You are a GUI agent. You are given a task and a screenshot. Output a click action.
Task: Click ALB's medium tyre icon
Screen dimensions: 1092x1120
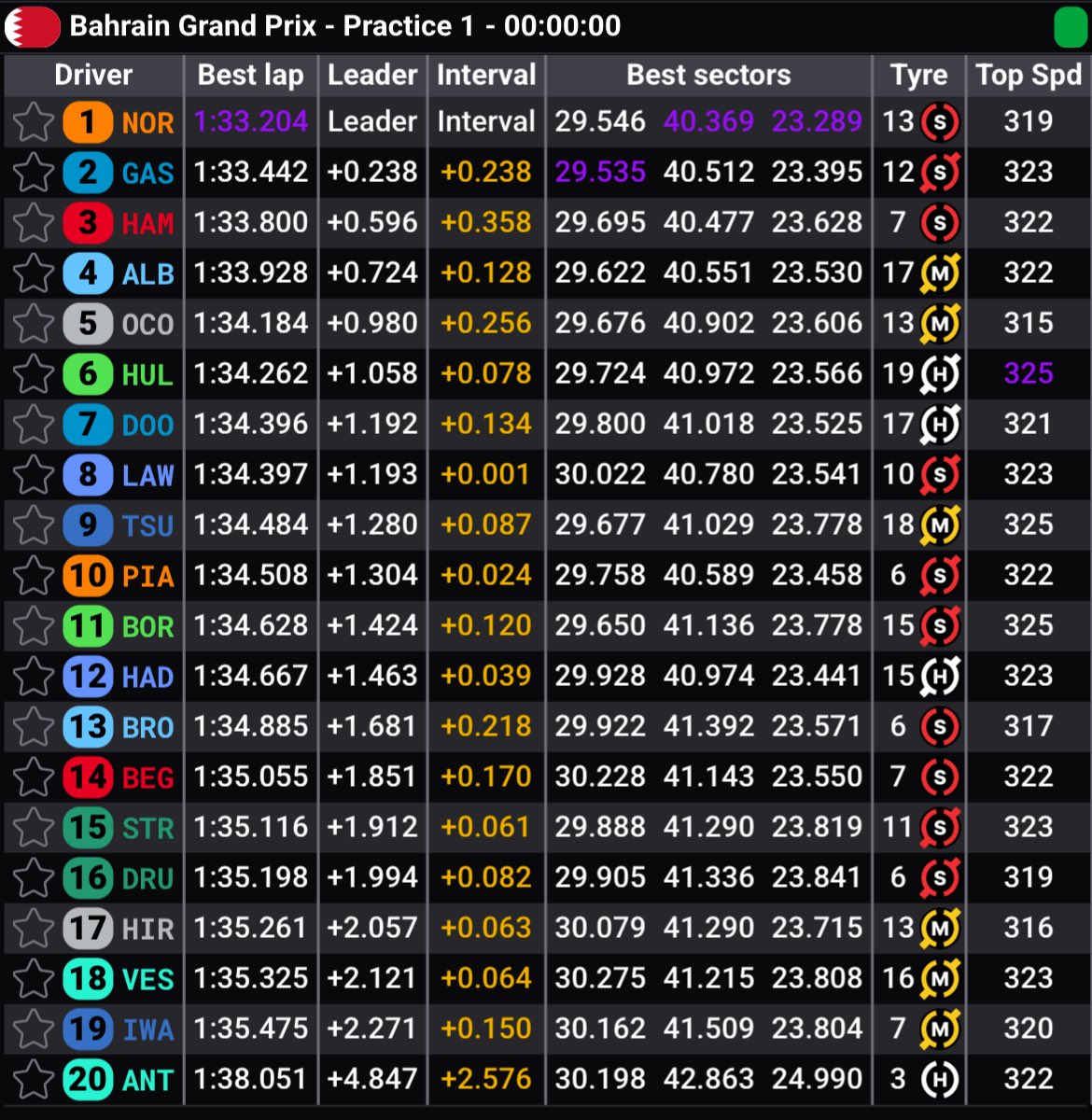[940, 273]
